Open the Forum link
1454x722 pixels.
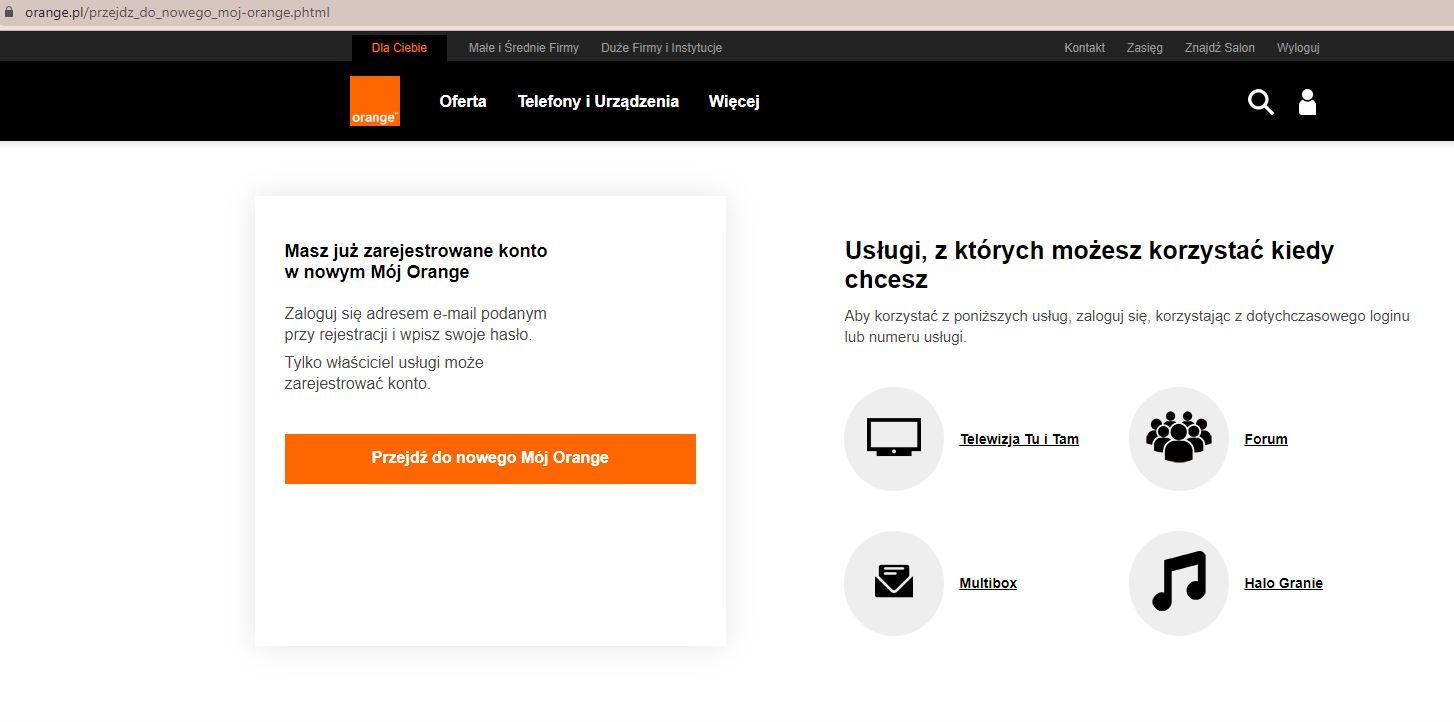coord(1265,438)
